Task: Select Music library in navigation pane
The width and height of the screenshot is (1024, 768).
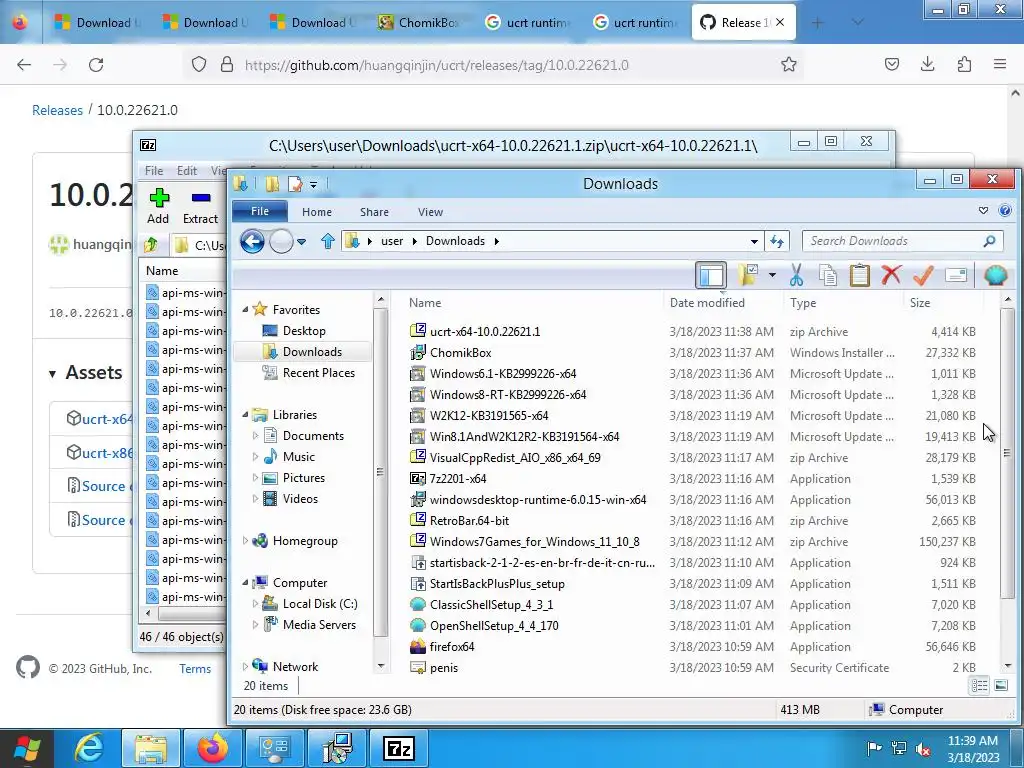Action: click(x=298, y=456)
